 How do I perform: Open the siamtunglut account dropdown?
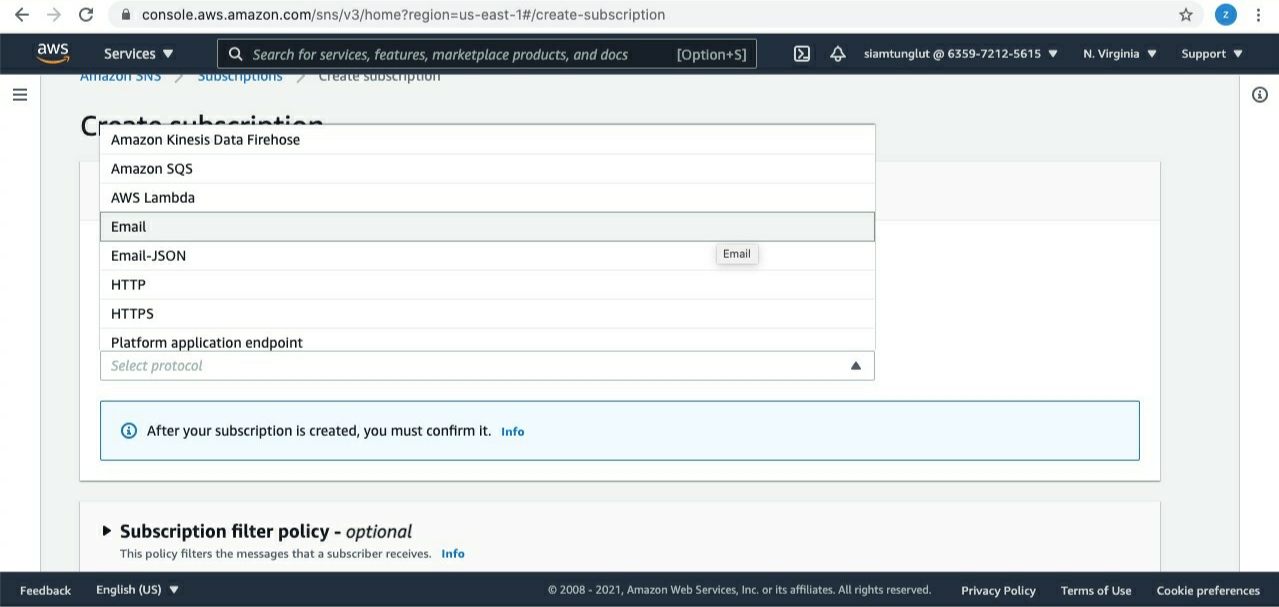[x=961, y=54]
